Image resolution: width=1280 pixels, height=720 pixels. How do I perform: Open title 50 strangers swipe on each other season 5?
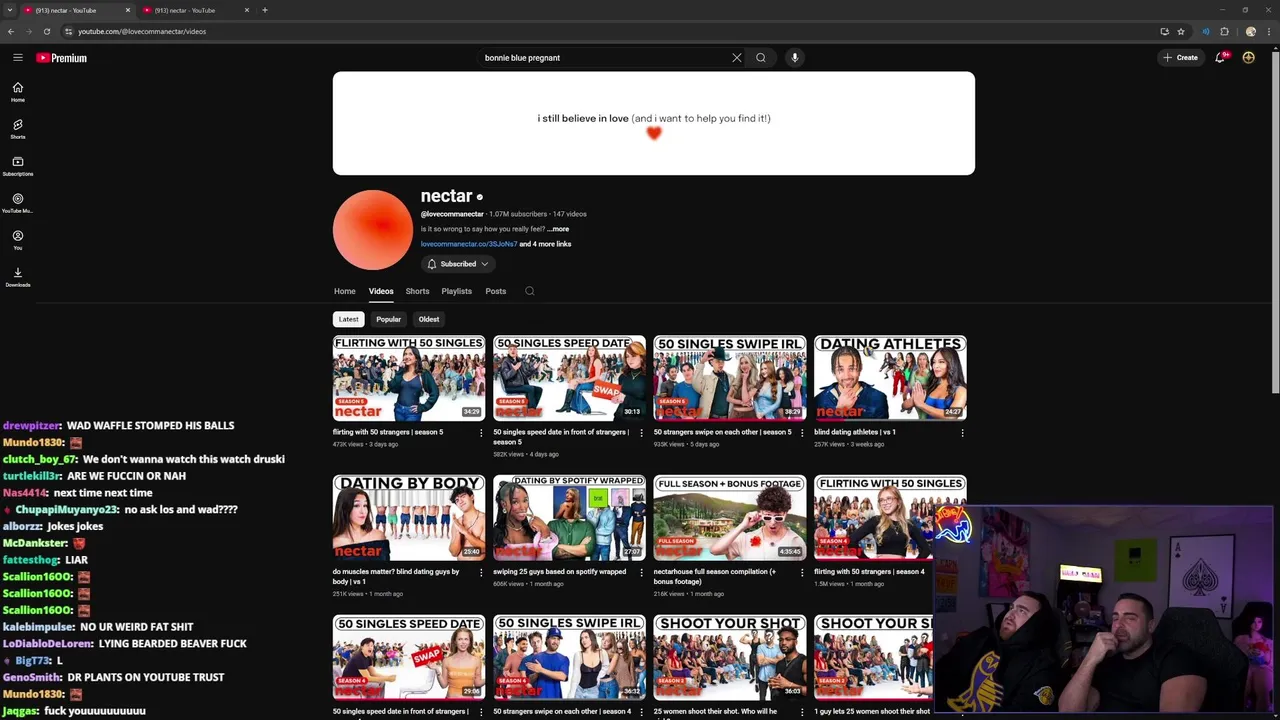point(722,432)
